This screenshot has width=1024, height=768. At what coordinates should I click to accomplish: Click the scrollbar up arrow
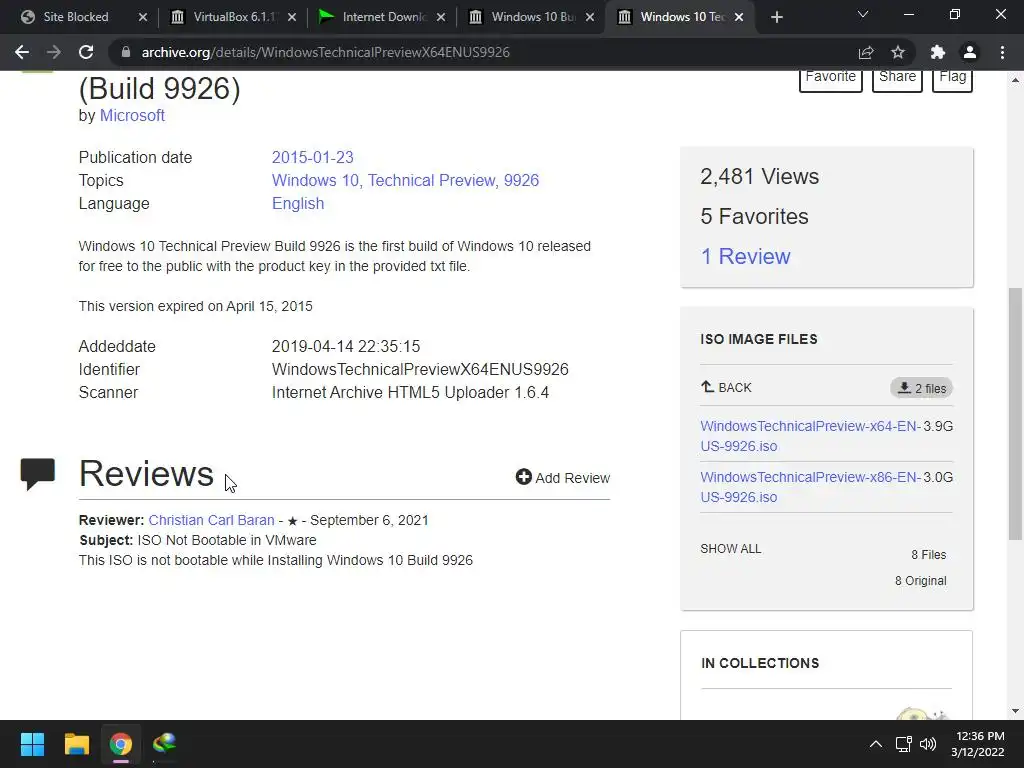(x=1015, y=80)
